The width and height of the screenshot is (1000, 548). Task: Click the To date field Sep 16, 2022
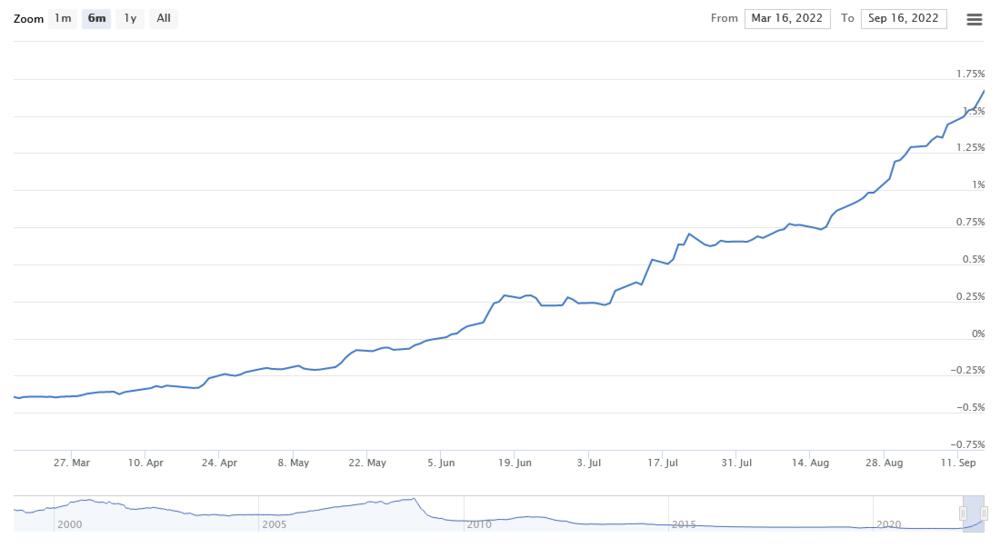tap(903, 18)
